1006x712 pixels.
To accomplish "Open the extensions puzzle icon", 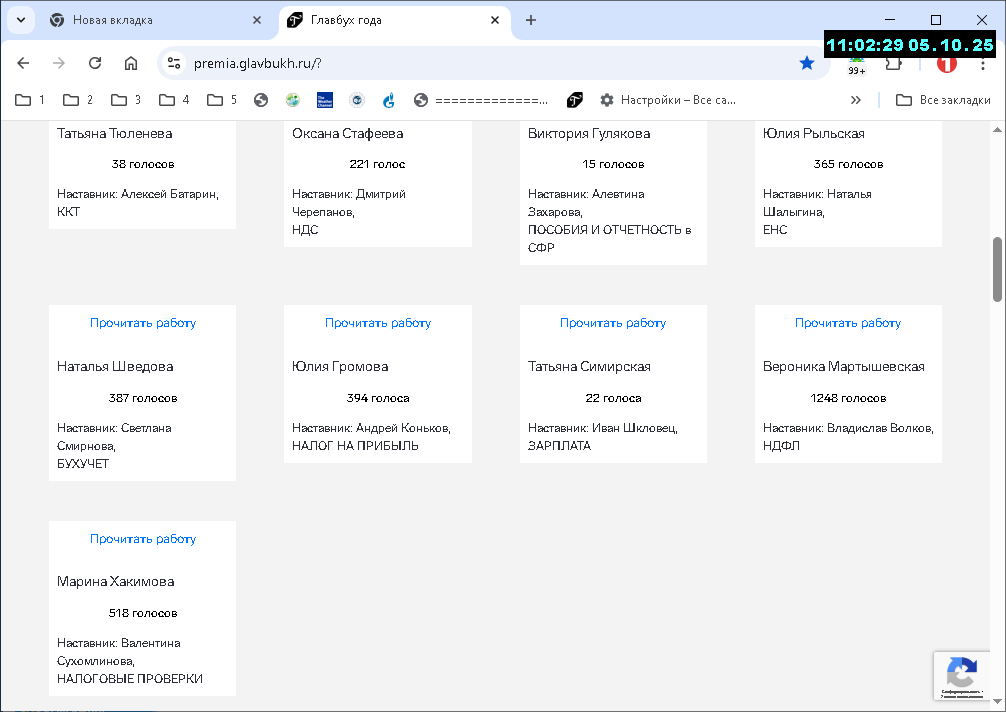I will [x=893, y=64].
